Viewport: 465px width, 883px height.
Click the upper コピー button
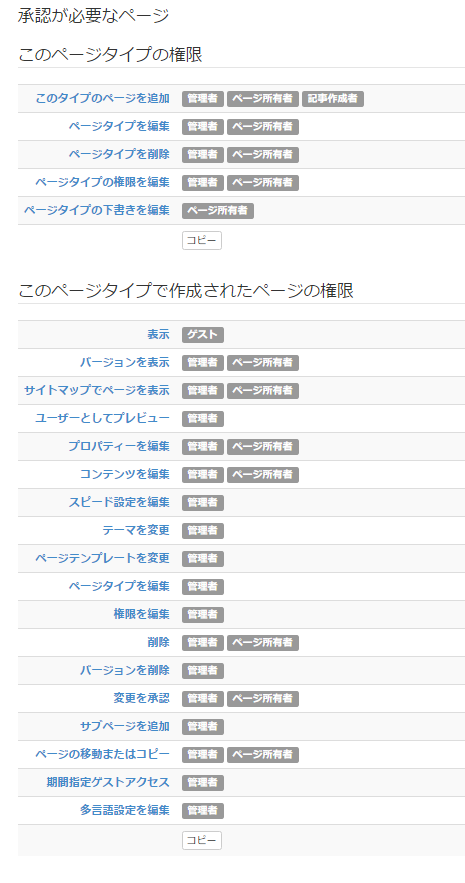(x=202, y=240)
